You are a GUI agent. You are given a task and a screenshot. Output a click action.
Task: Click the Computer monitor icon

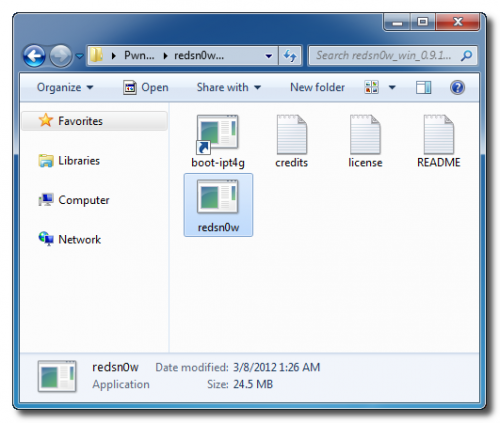click(x=46, y=200)
